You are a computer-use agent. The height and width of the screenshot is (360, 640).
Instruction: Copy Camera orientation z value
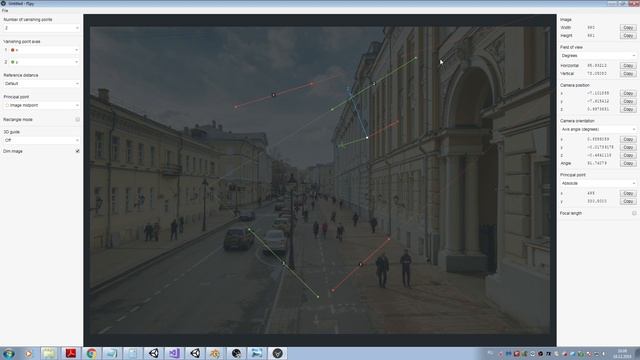pos(628,156)
